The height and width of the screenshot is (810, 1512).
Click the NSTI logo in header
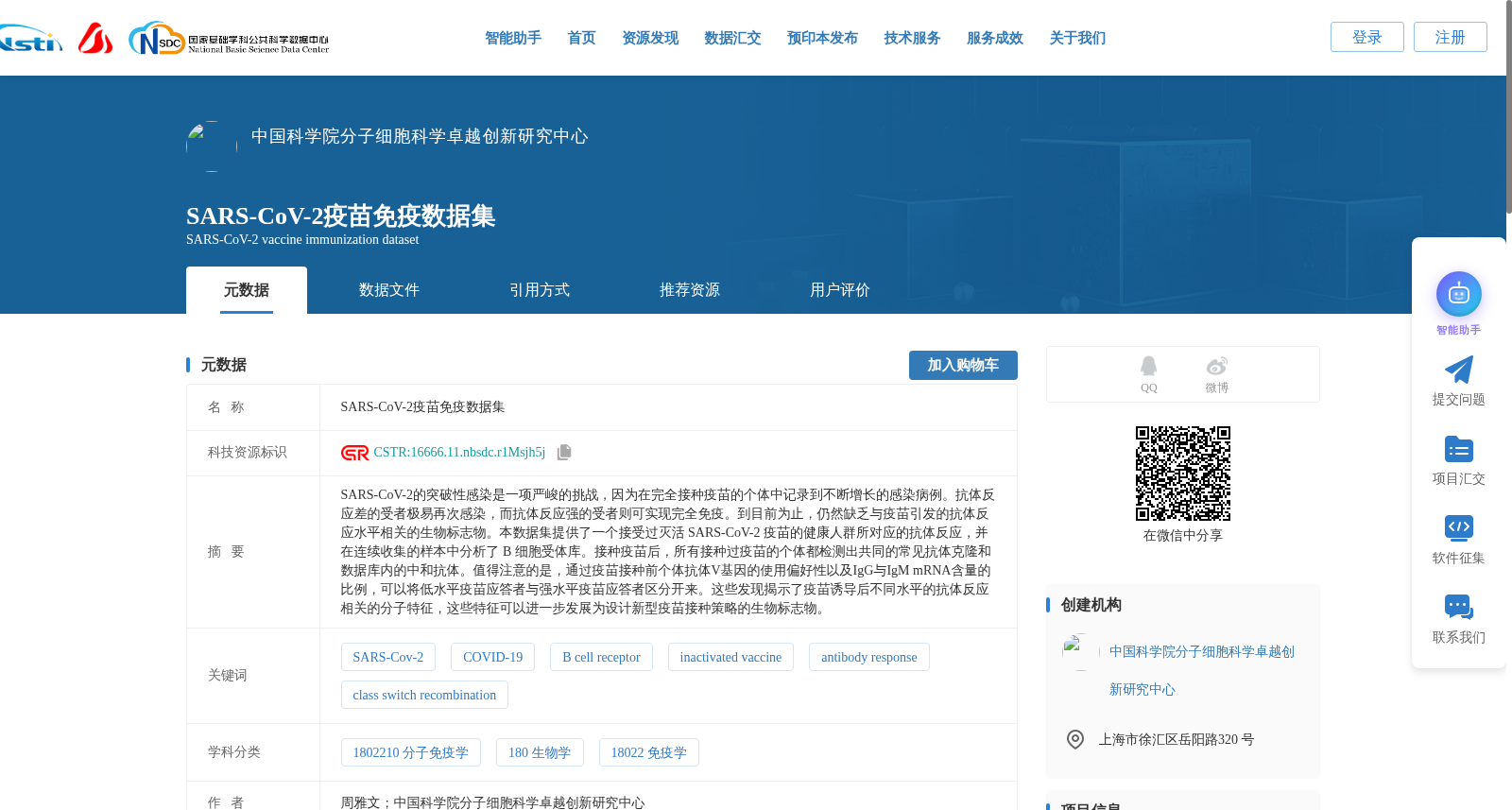[31, 39]
